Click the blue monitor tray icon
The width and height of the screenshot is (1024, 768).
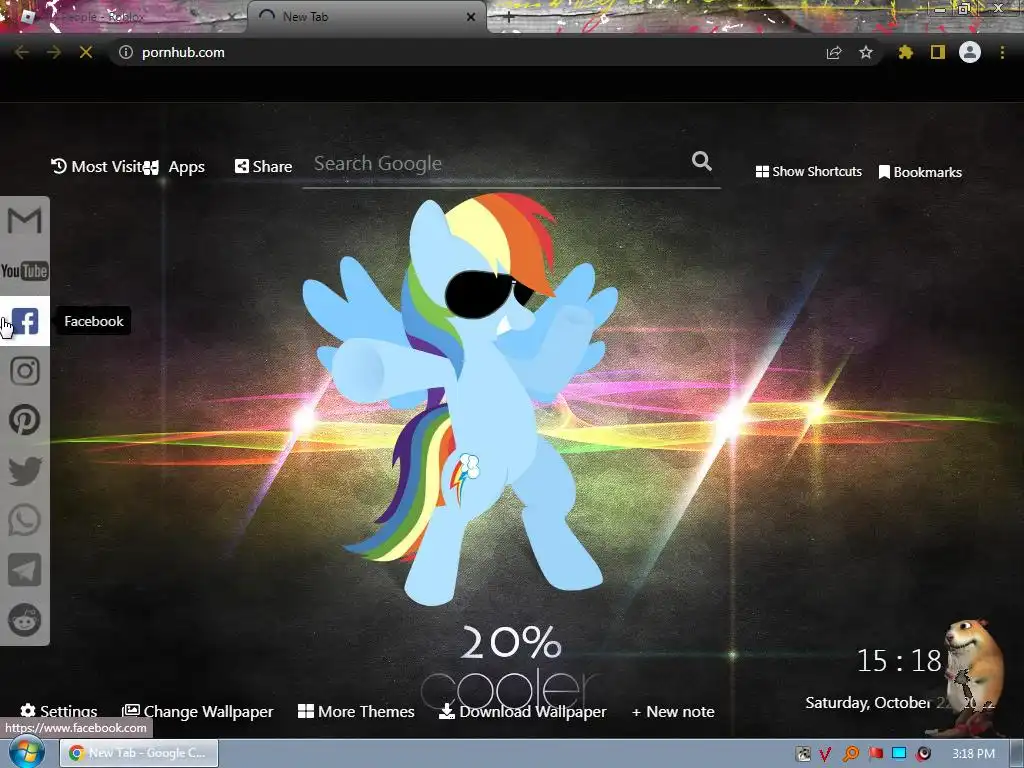pyautogui.click(x=899, y=754)
